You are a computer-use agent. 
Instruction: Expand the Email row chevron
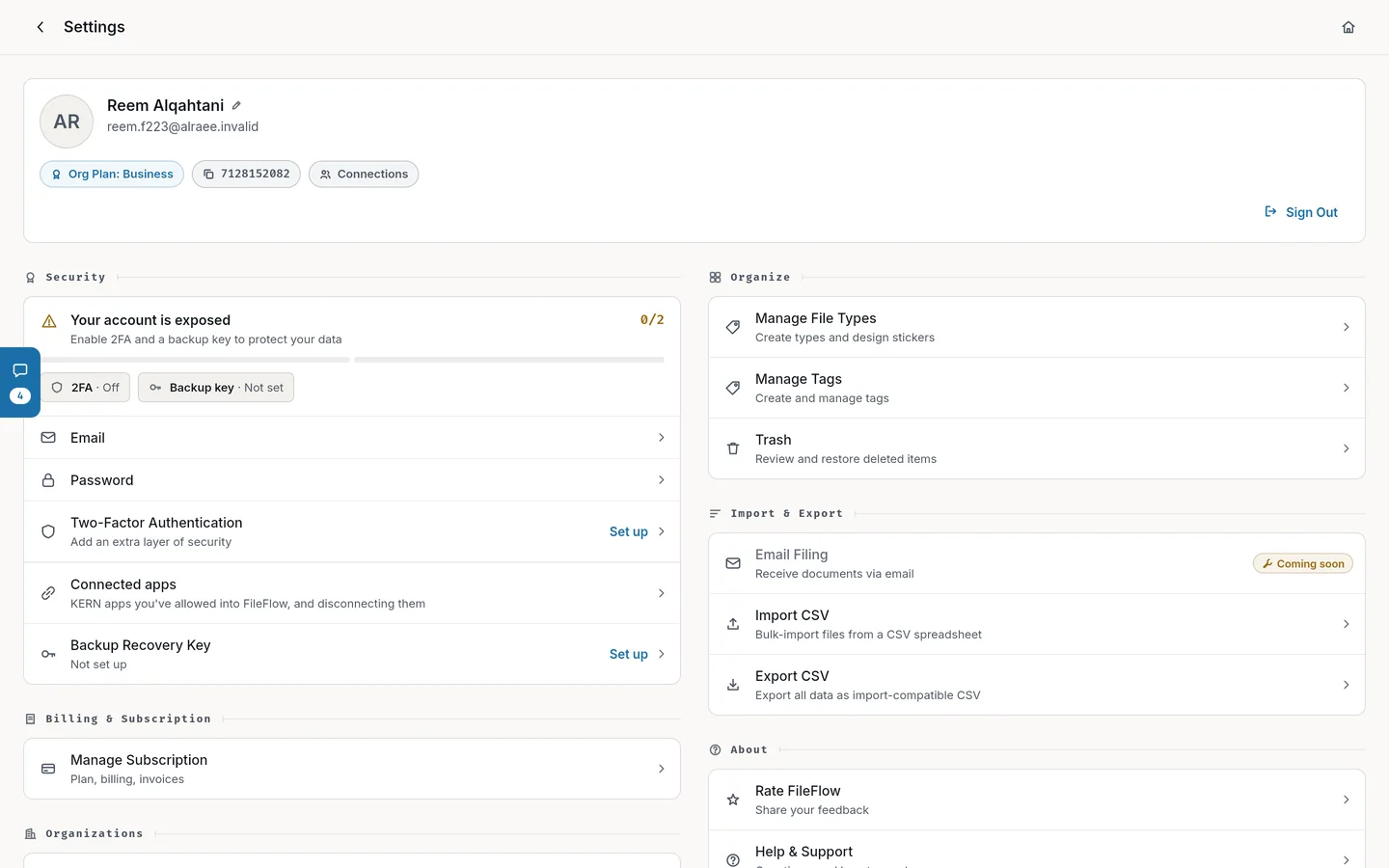(662, 438)
